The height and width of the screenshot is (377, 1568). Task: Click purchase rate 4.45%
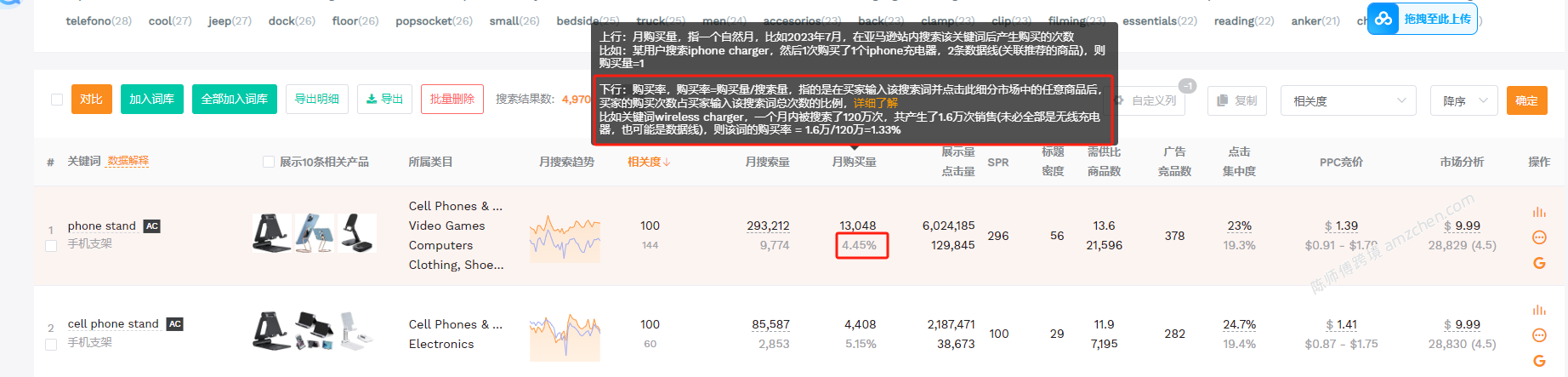pos(859,245)
